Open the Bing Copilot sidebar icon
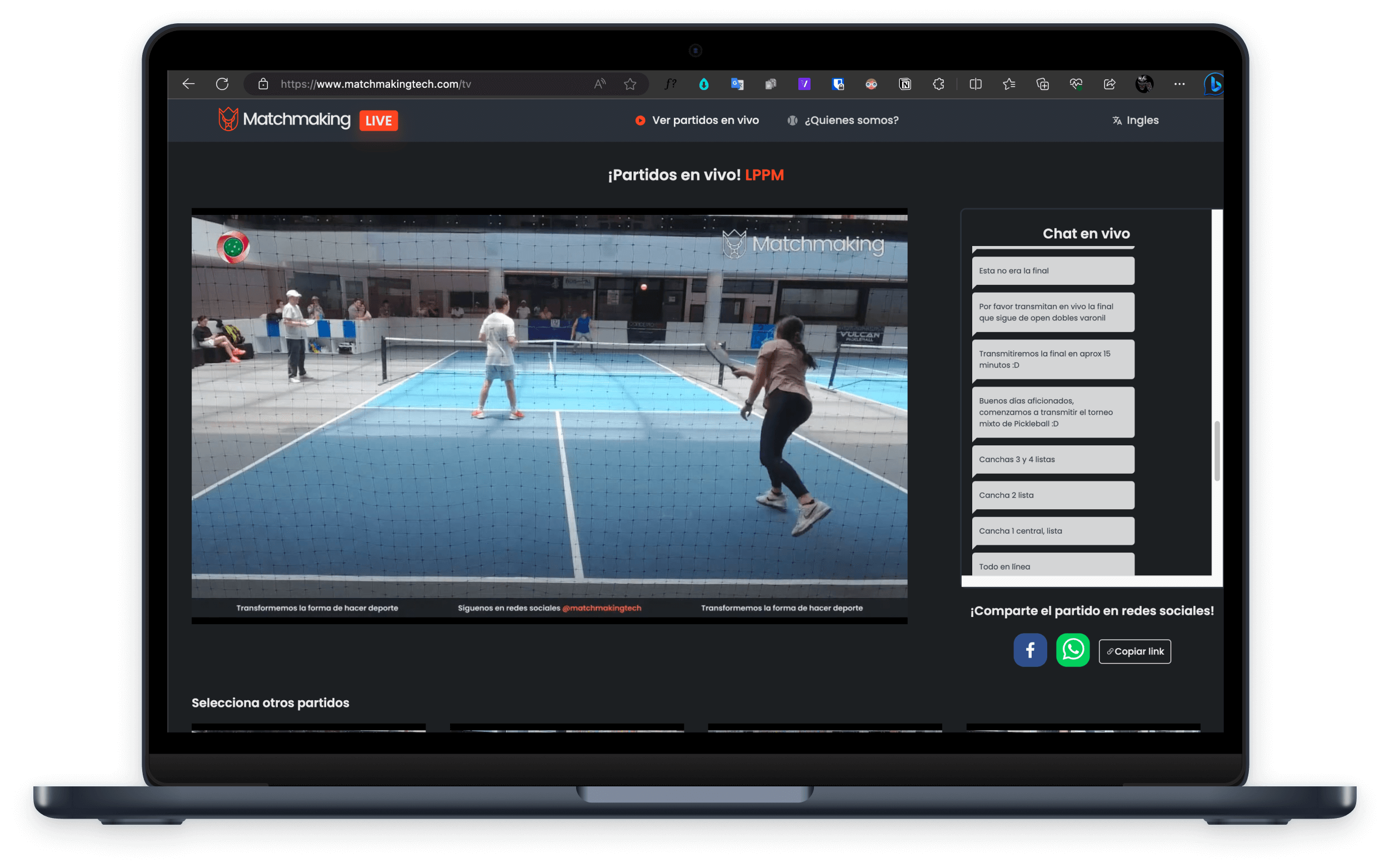The image size is (1390, 868). [1214, 84]
